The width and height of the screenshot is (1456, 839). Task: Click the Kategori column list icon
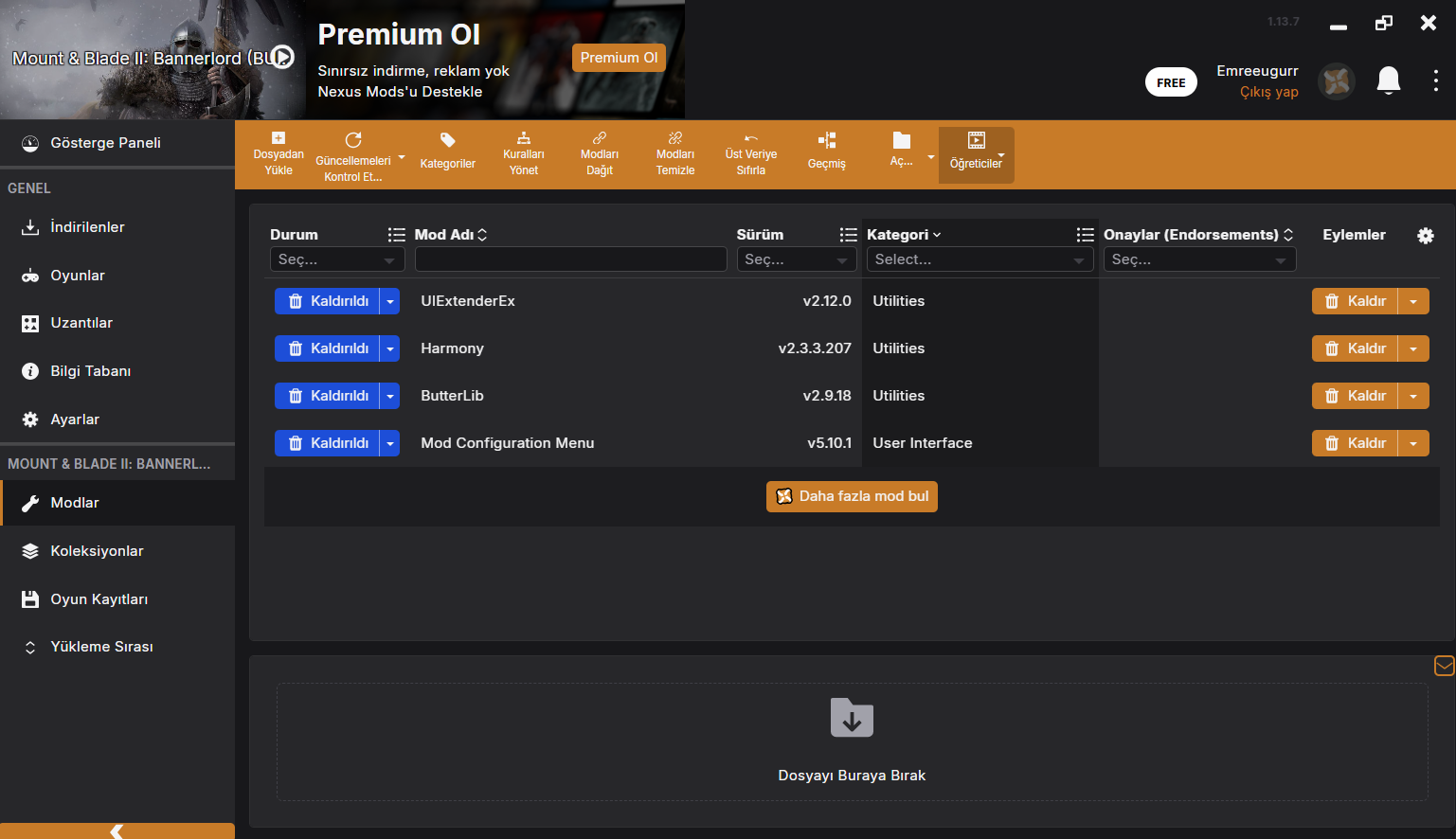(x=1085, y=235)
